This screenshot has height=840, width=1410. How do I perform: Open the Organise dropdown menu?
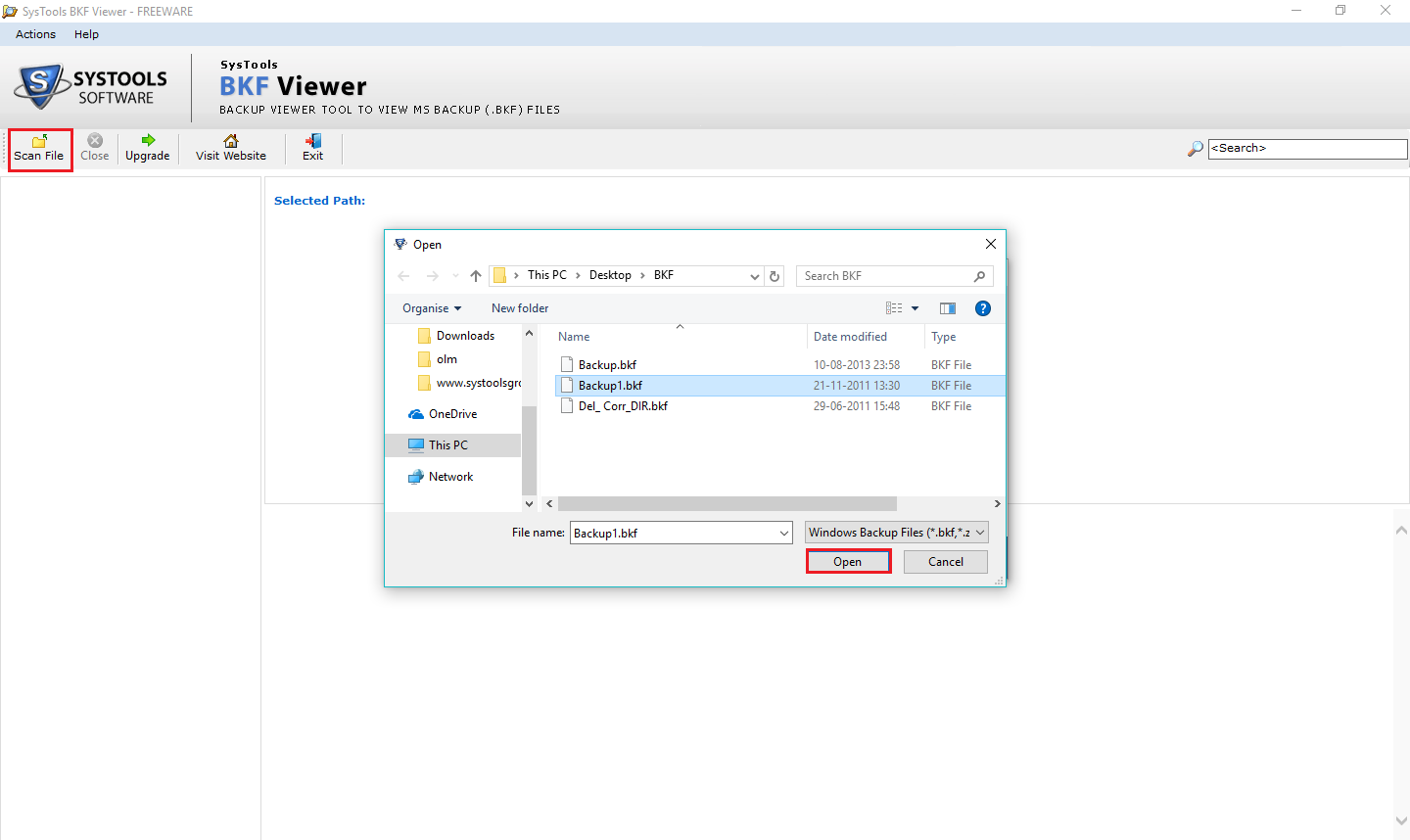click(431, 308)
